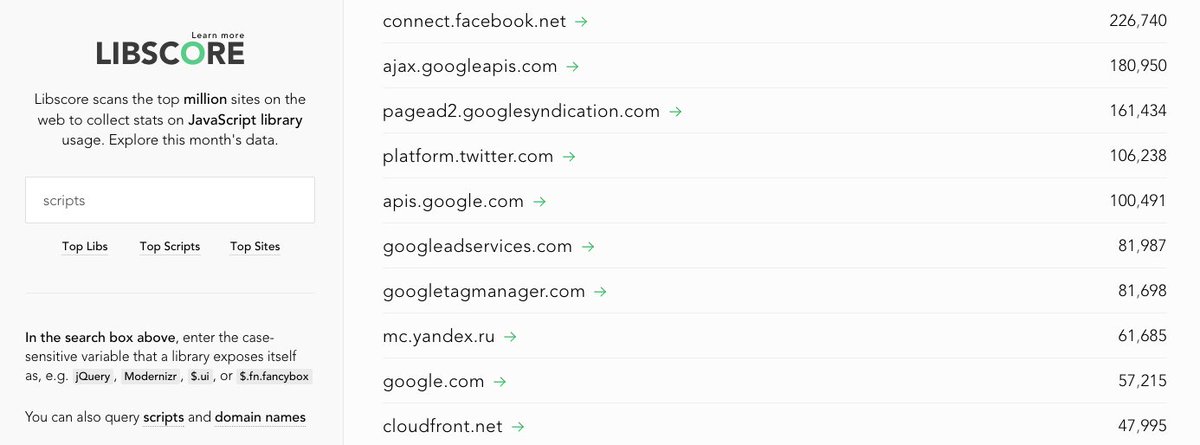Click the arrow next to cloudfront.net

coord(518,427)
